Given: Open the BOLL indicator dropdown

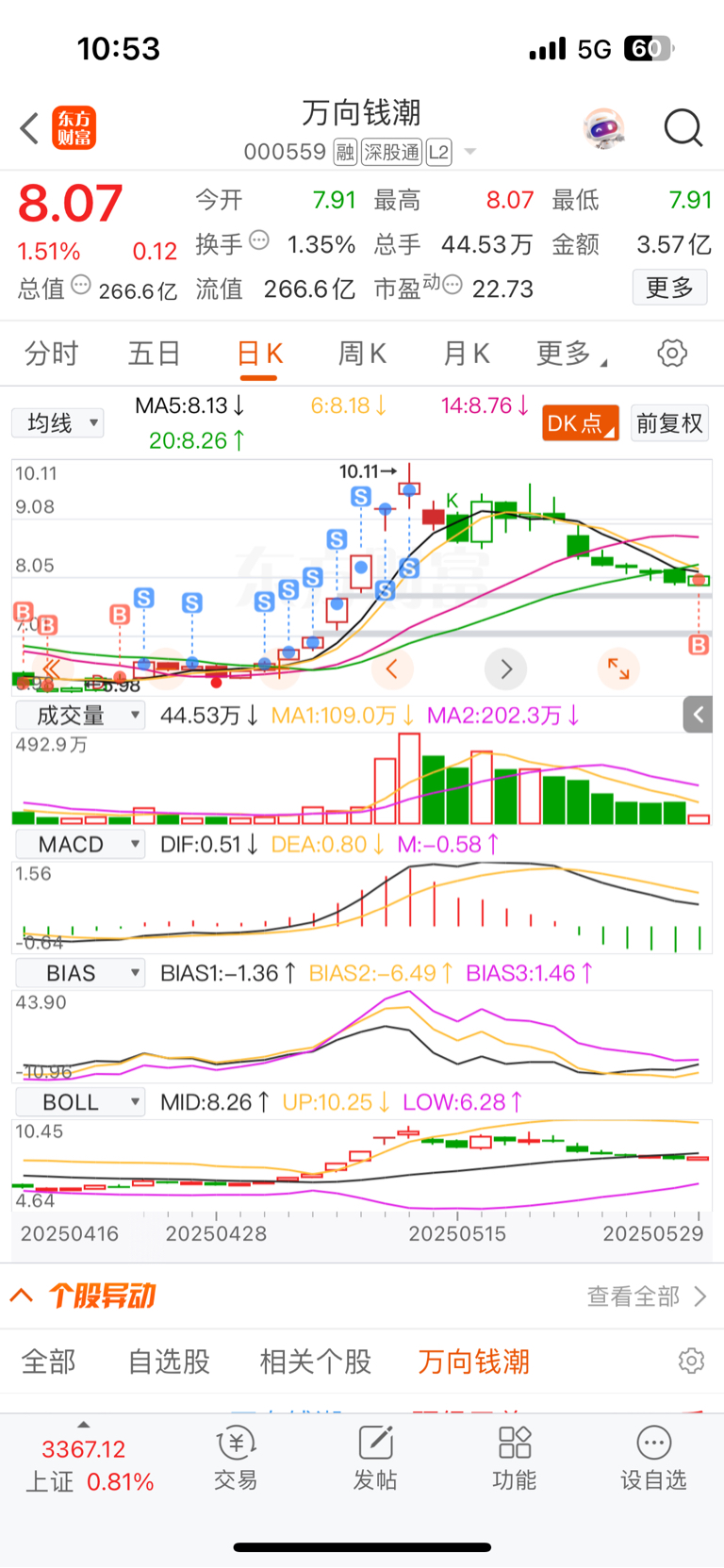Looking at the screenshot, I should click(80, 1102).
